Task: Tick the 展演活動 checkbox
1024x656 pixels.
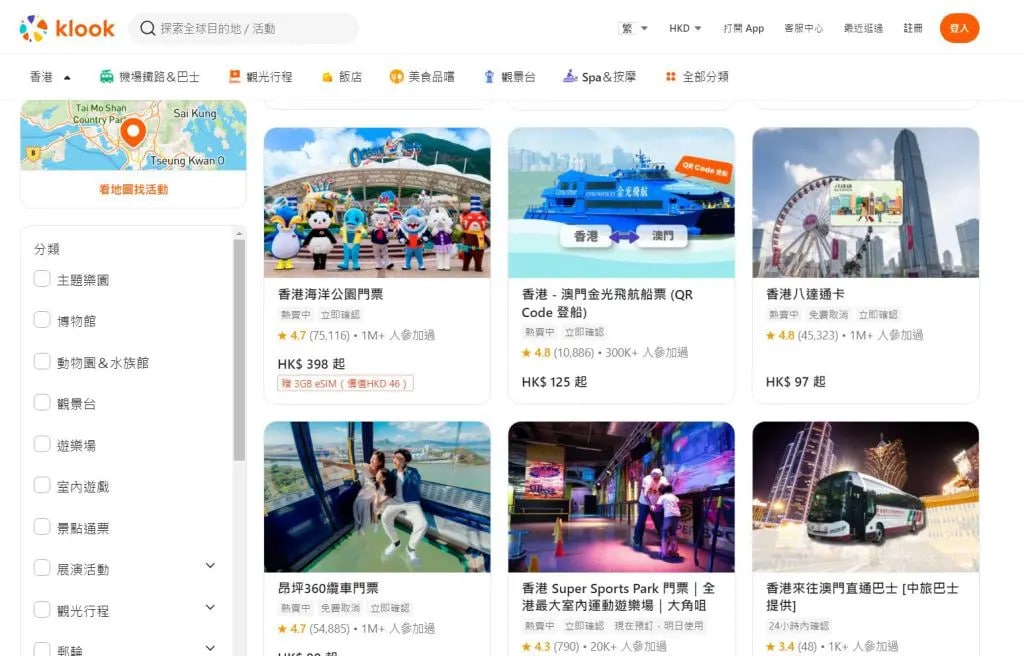Action: tap(42, 568)
